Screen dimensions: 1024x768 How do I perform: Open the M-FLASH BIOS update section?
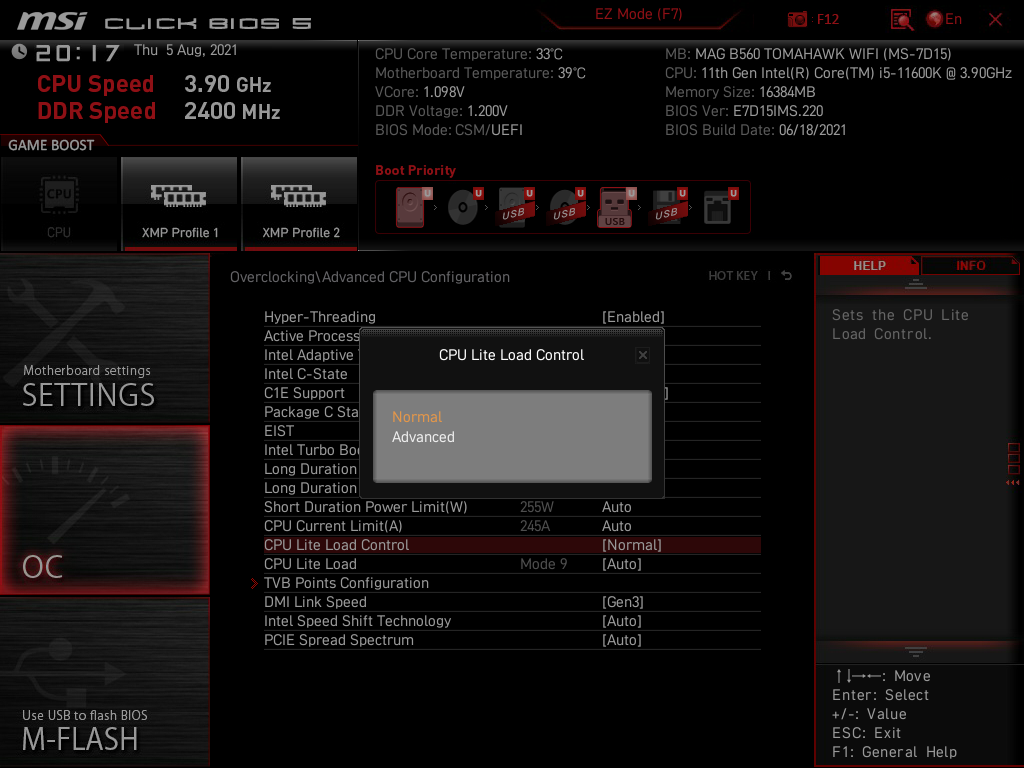click(x=104, y=682)
